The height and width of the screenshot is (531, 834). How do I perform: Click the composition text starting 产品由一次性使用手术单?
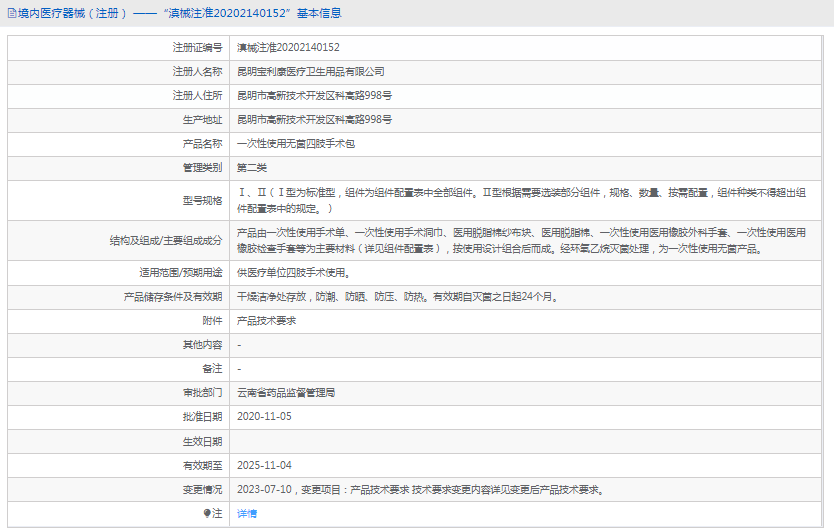[521, 240]
